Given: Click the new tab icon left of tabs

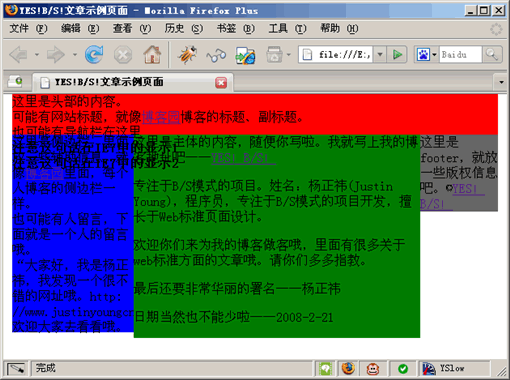Looking at the screenshot, I should [x=15, y=82].
